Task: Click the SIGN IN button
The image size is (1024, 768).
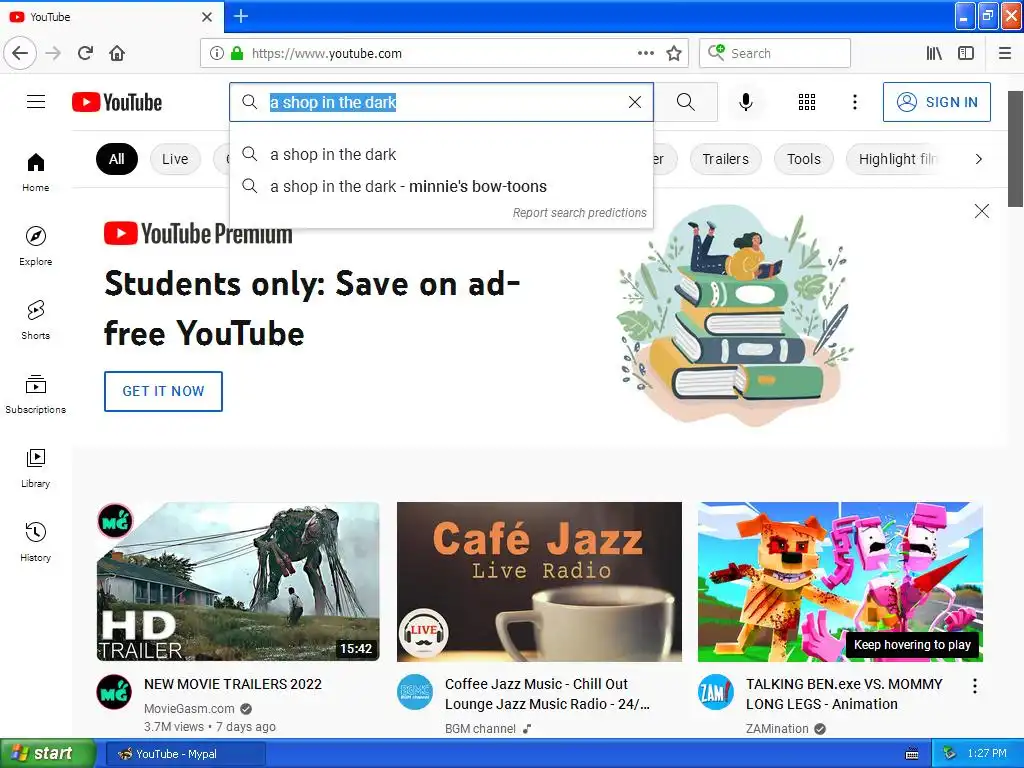Action: click(936, 102)
